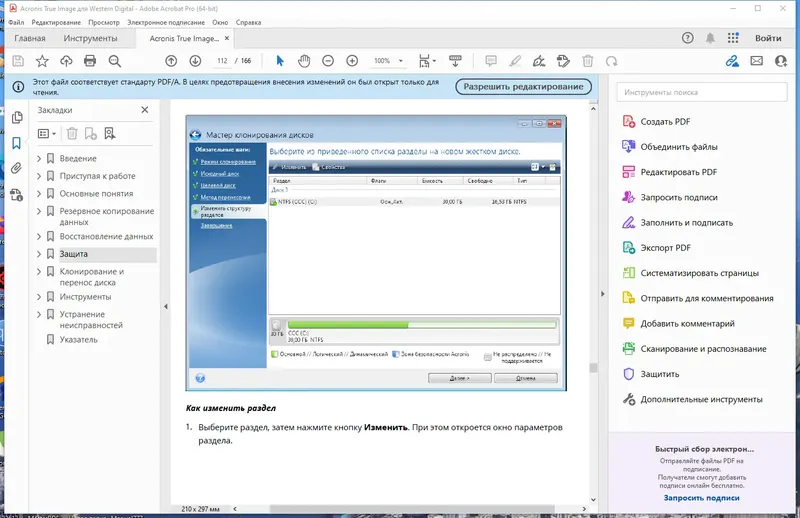The width and height of the screenshot is (800, 518).
Task: Go to previous page arrow
Action: tap(171, 61)
